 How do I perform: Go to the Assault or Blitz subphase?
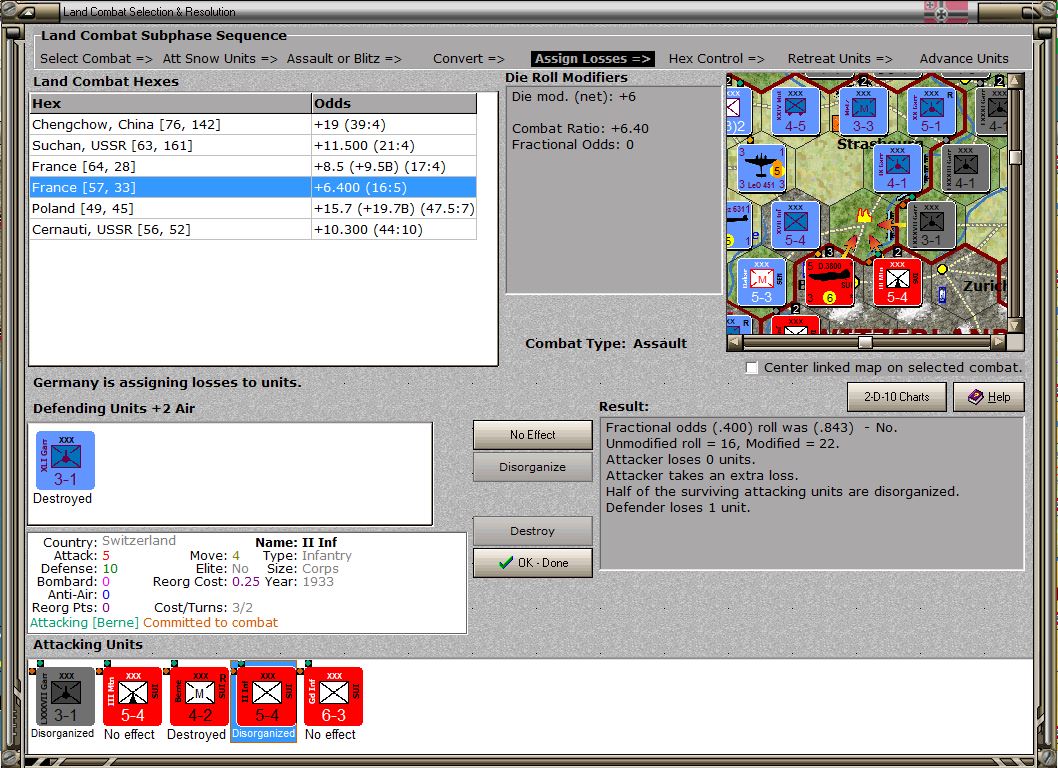coord(344,59)
